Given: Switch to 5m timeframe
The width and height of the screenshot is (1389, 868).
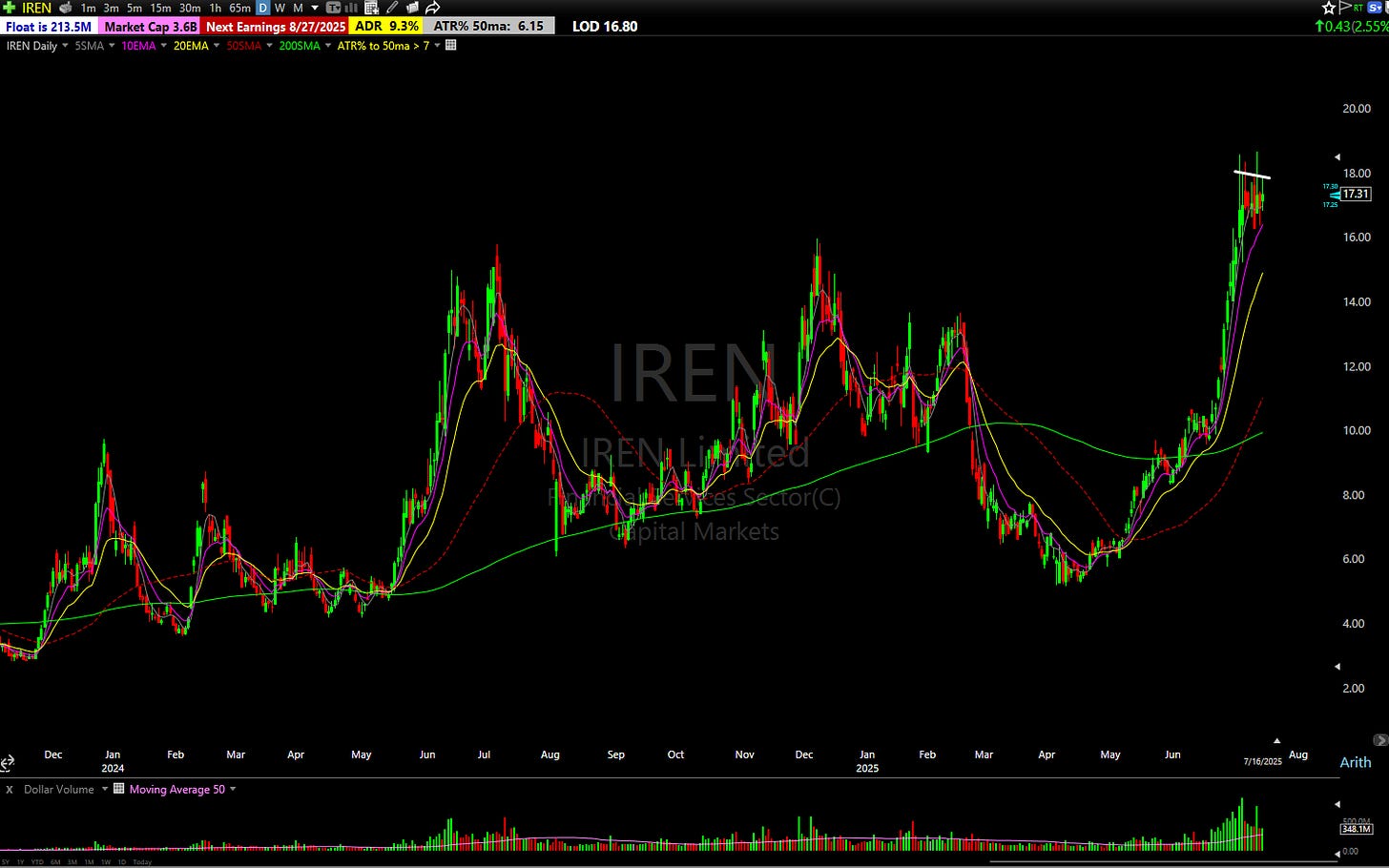Looking at the screenshot, I should [x=135, y=8].
